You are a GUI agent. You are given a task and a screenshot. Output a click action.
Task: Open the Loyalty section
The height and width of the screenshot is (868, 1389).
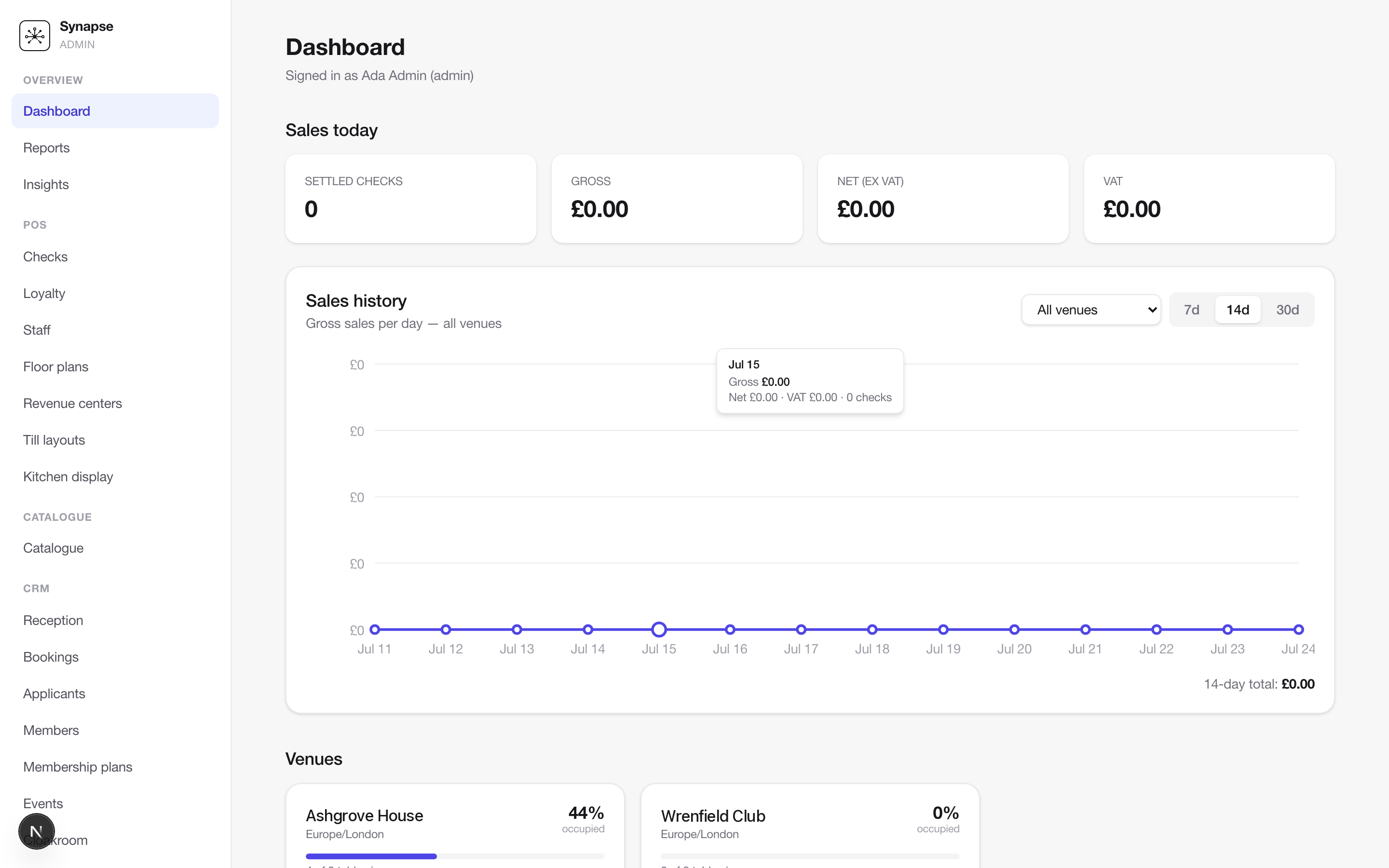[115, 293]
